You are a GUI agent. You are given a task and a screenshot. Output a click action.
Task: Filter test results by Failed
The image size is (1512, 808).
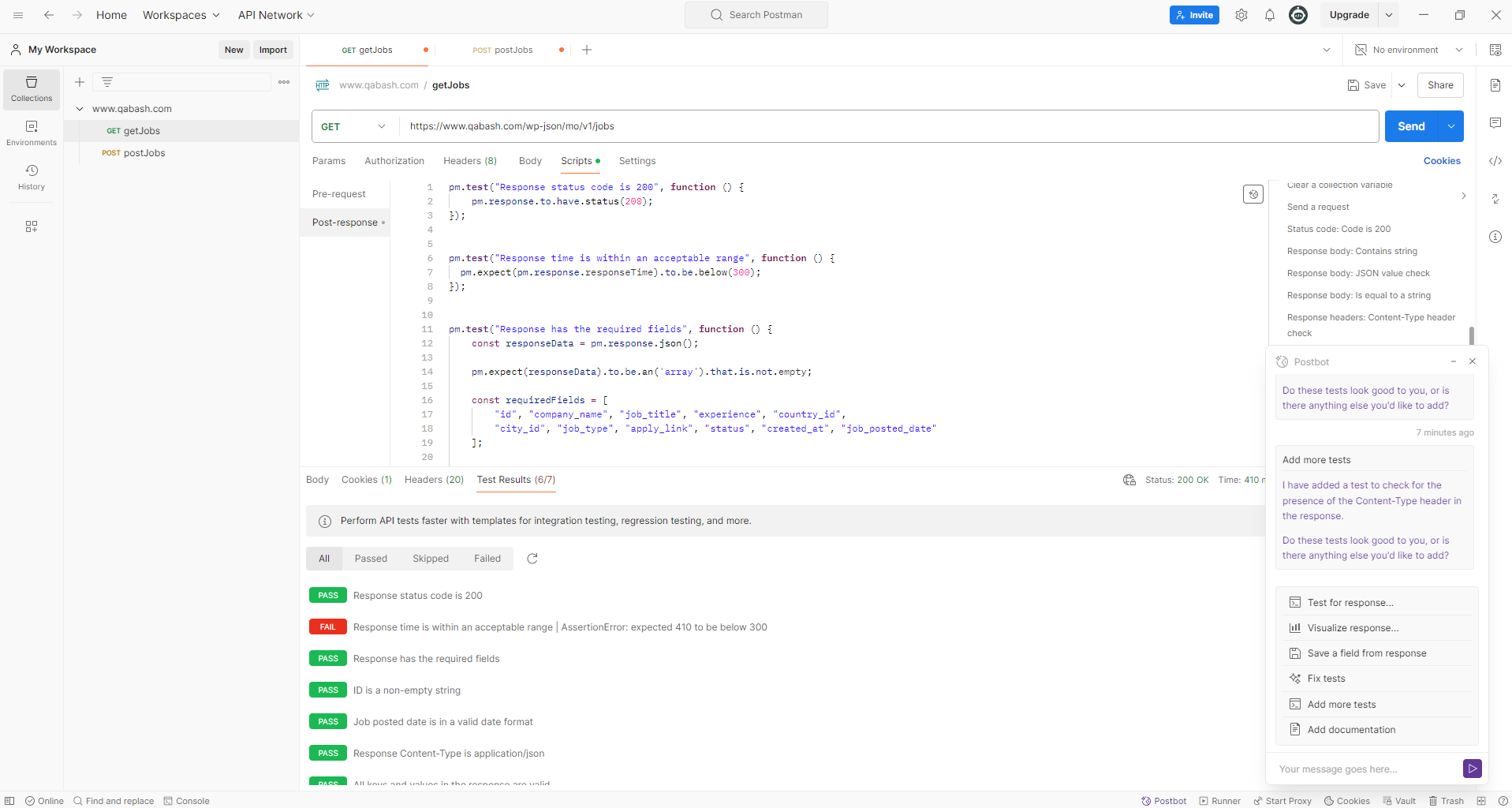tap(487, 559)
